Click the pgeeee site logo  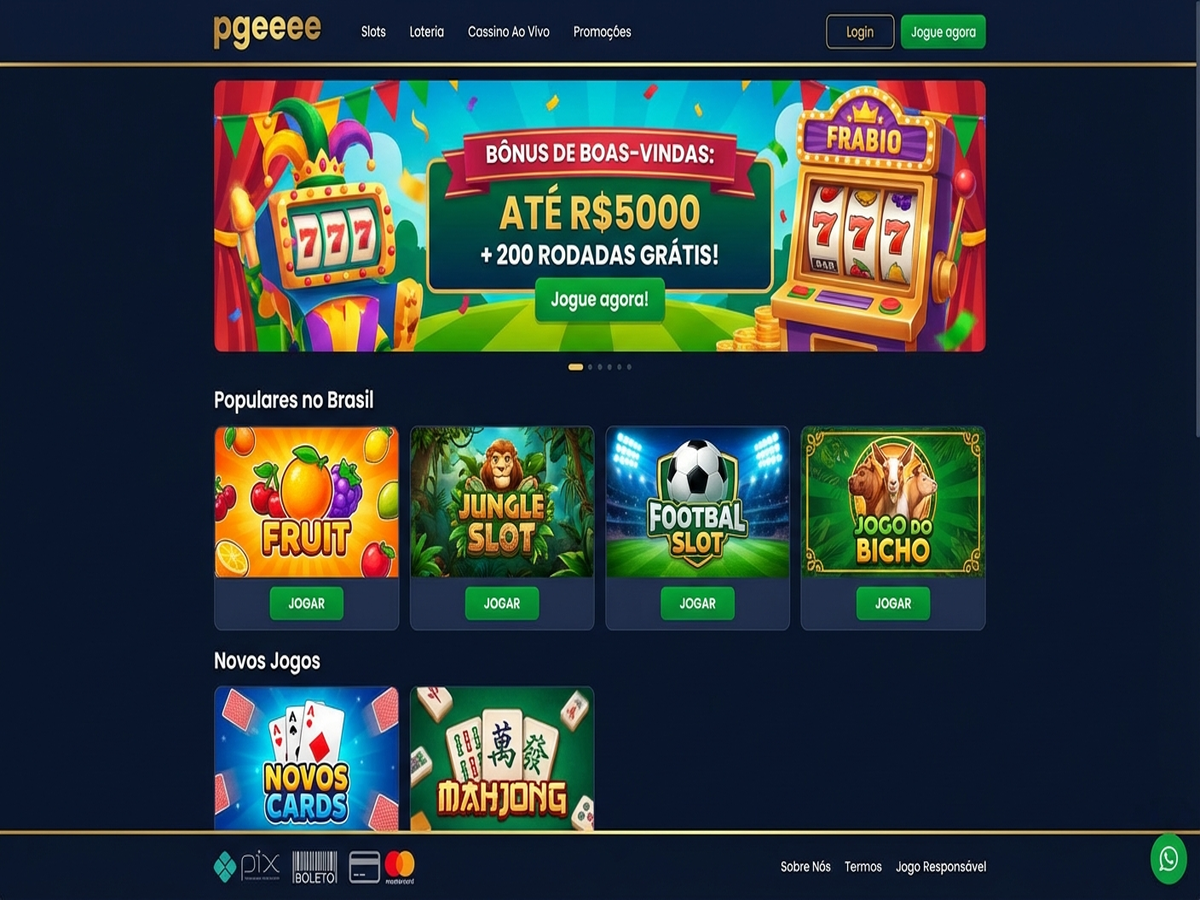267,32
